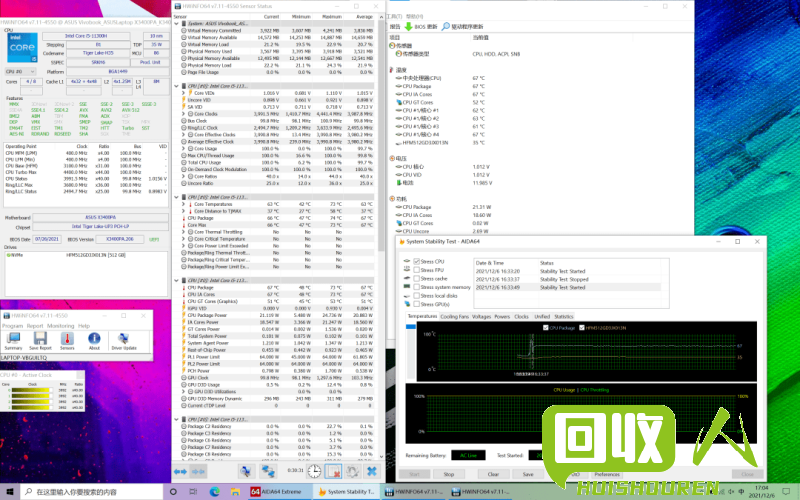
Task: Select the 功耗 section icon in AIDA64
Action: click(x=392, y=199)
